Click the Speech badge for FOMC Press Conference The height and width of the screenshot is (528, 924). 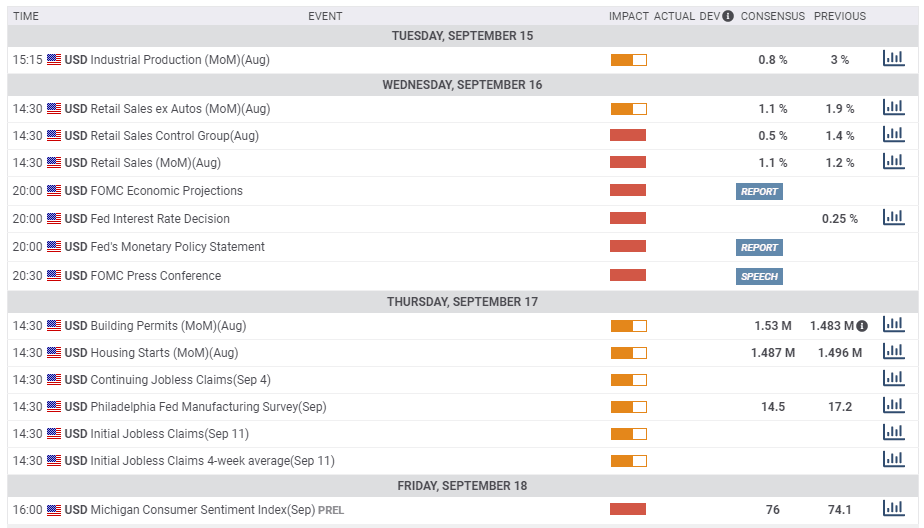pos(759,276)
